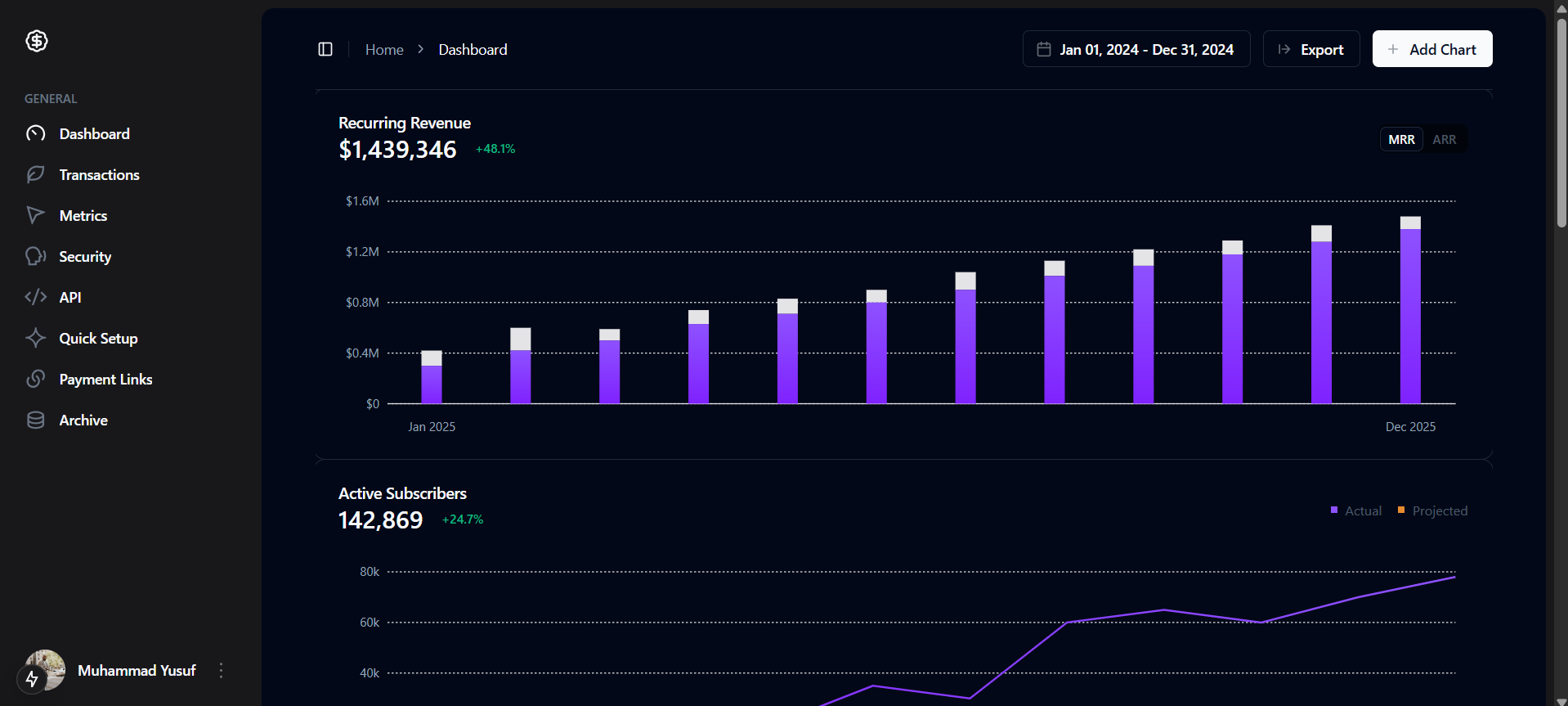Toggle the sidebar panel icon
The width and height of the screenshot is (1568, 706).
click(325, 50)
